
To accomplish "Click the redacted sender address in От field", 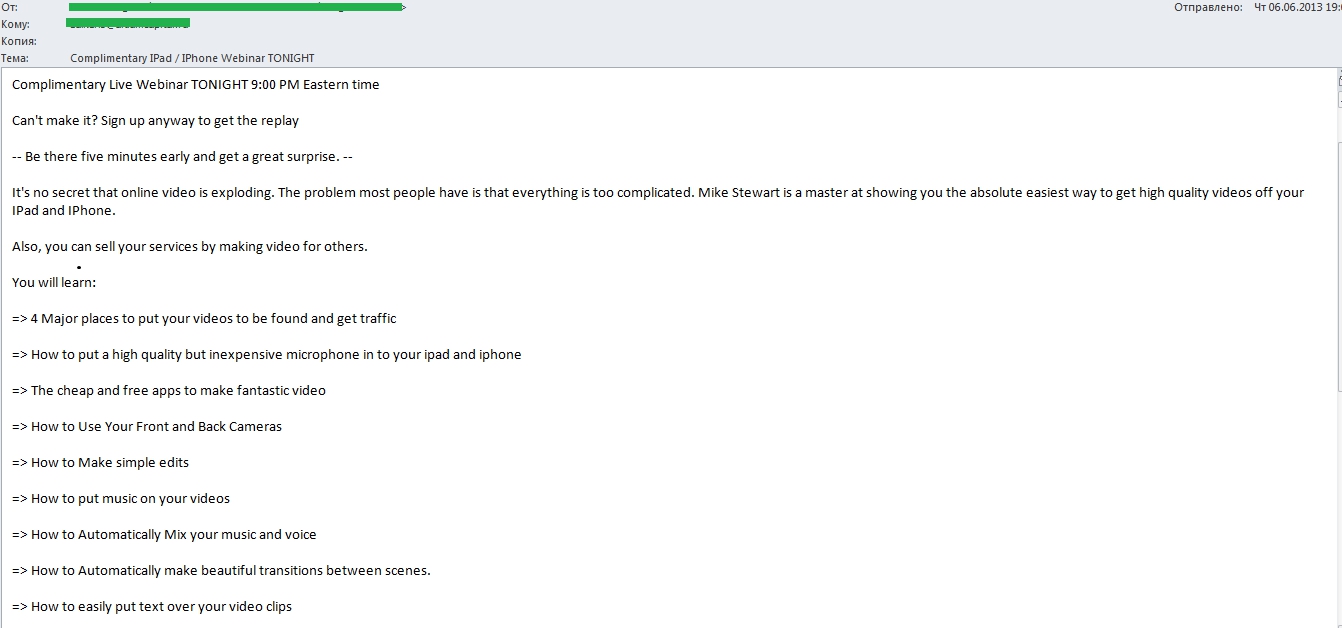I will [x=236, y=6].
